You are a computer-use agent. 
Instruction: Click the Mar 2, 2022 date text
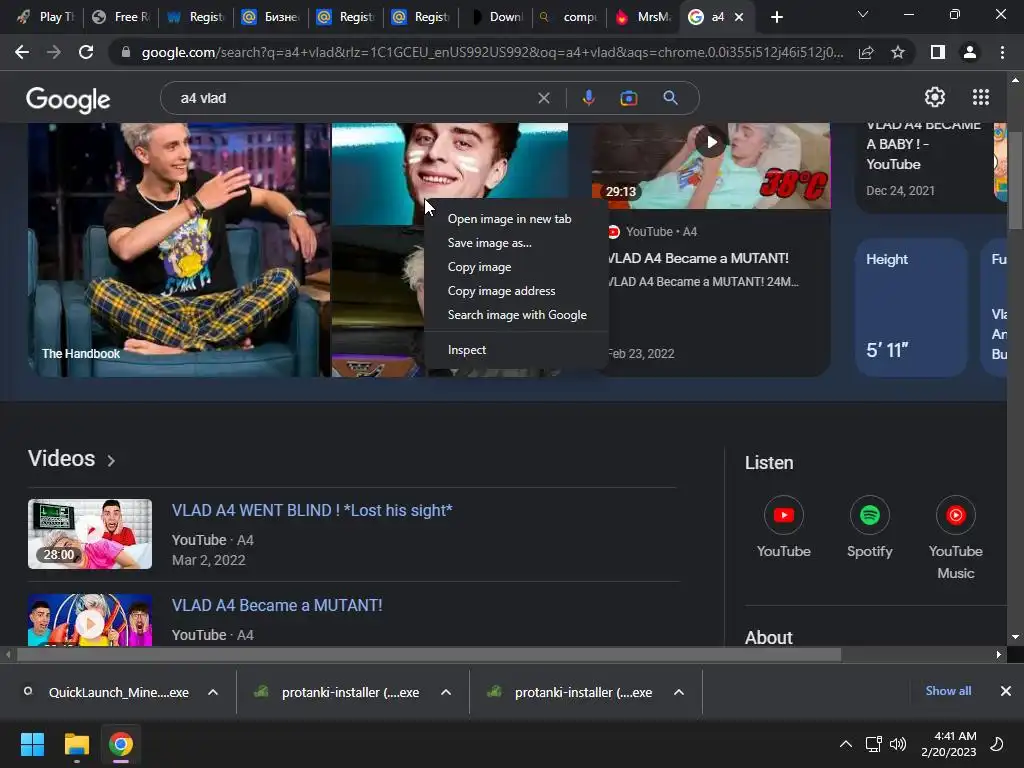pos(208,560)
